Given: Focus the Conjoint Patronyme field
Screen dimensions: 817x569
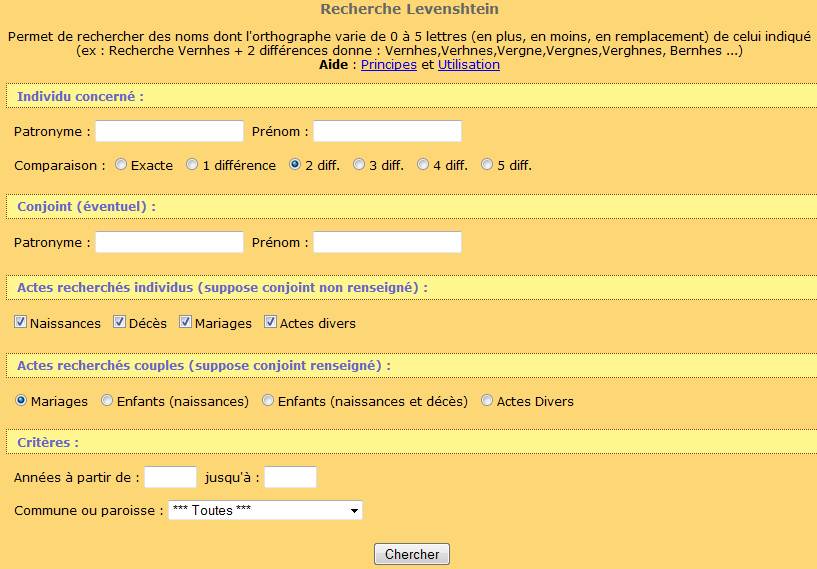Looking at the screenshot, I should click(169, 242).
